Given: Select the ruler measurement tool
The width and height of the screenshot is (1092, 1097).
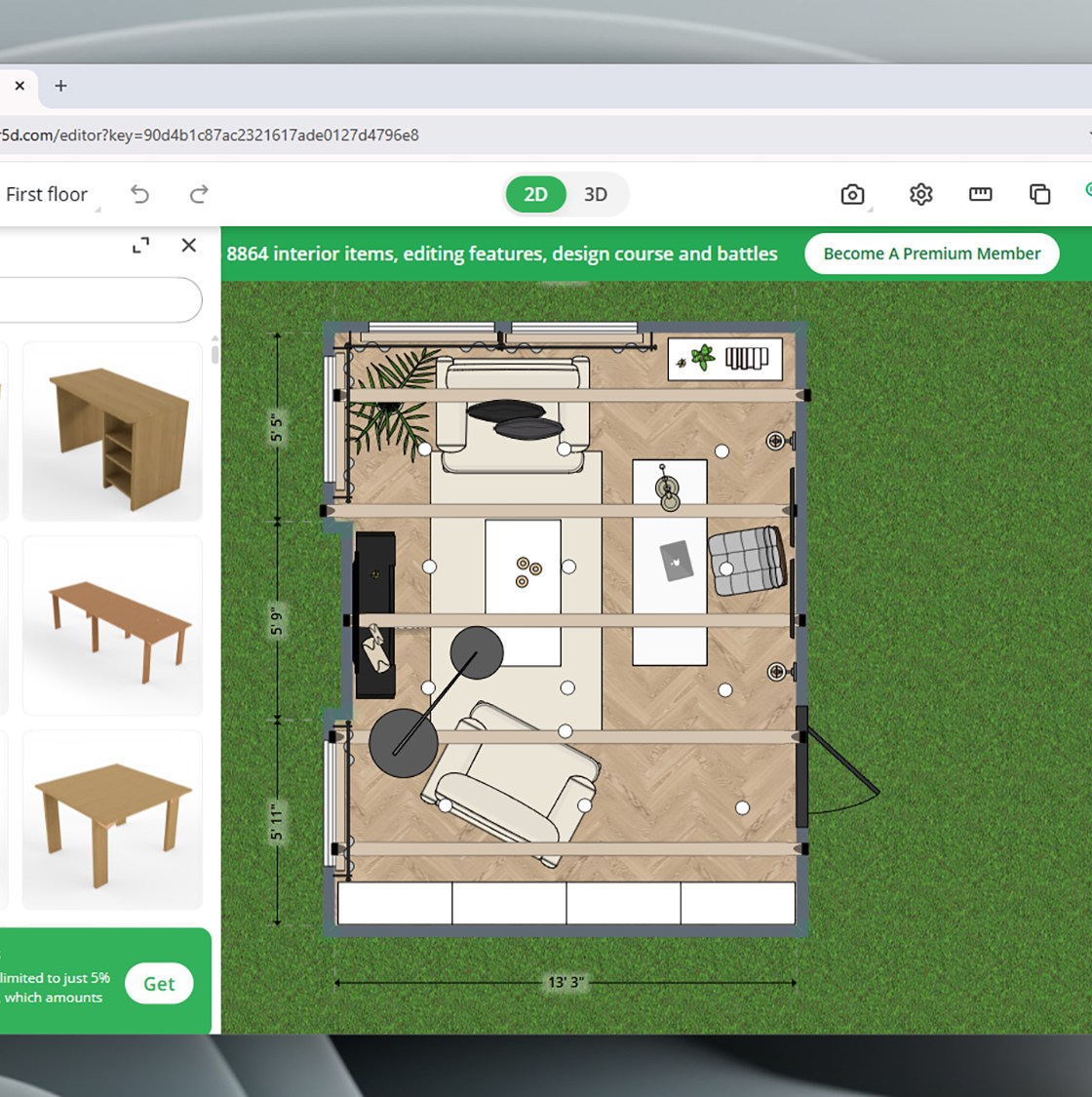Looking at the screenshot, I should pyautogui.click(x=980, y=194).
